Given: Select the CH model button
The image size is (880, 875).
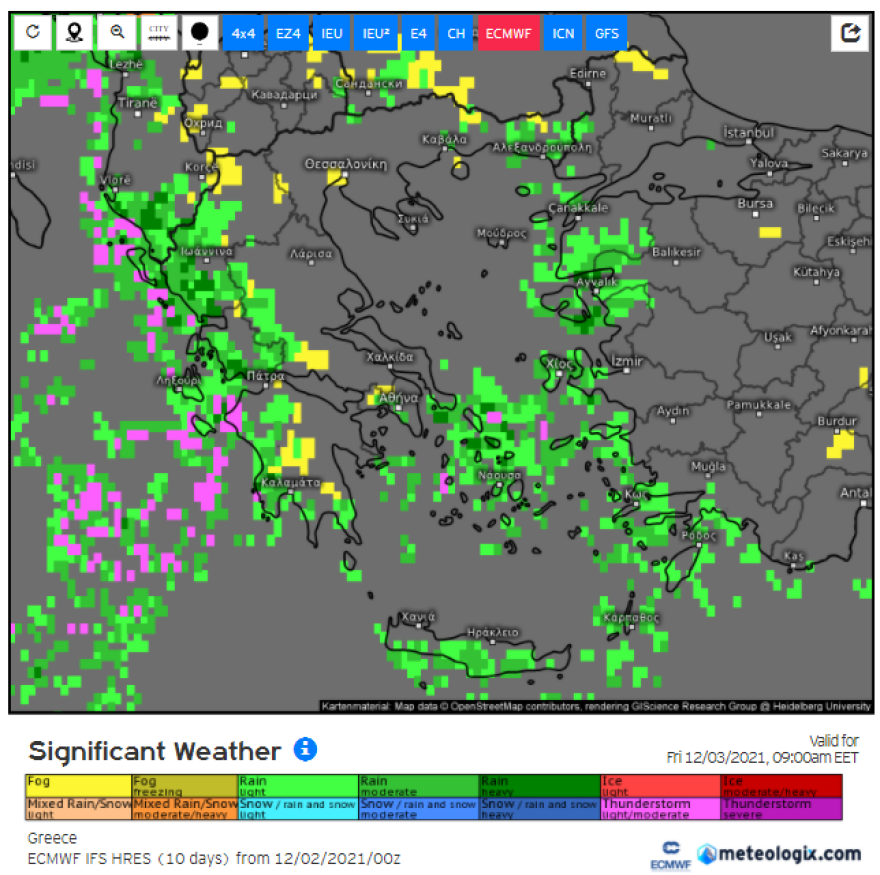Looking at the screenshot, I should (x=456, y=33).
